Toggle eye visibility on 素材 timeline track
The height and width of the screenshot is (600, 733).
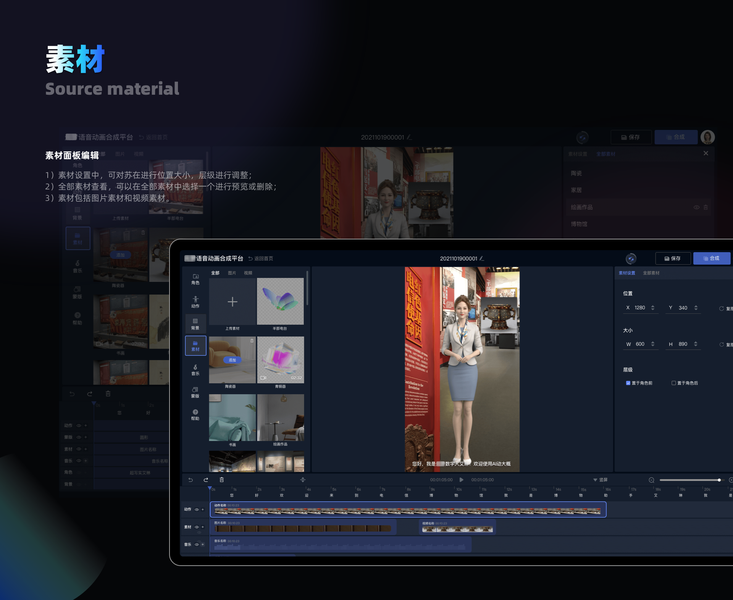[197, 527]
